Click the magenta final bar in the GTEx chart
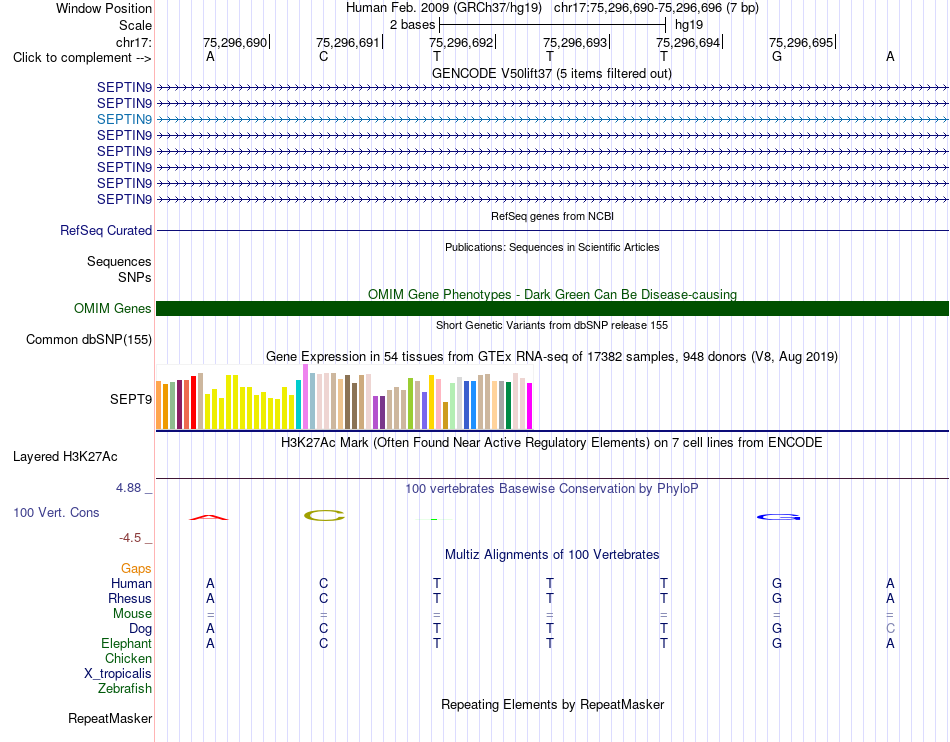This screenshot has width=950, height=742. click(530, 406)
